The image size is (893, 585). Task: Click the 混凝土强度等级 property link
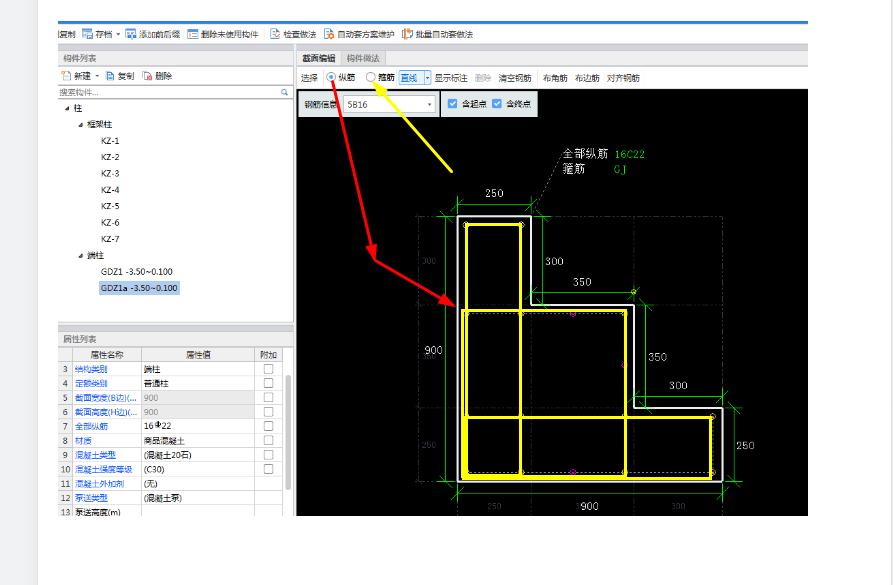(104, 469)
